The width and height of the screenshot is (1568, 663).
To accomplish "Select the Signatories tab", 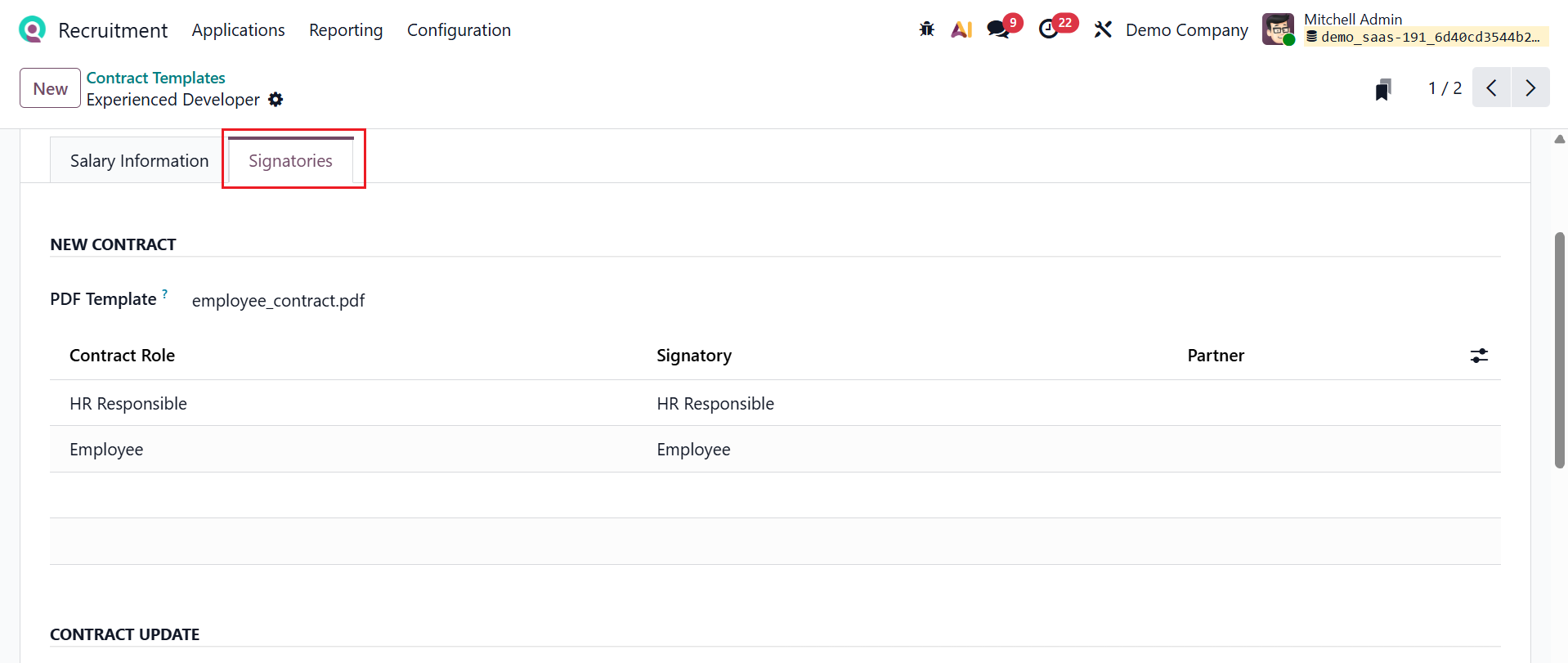I will pos(290,161).
